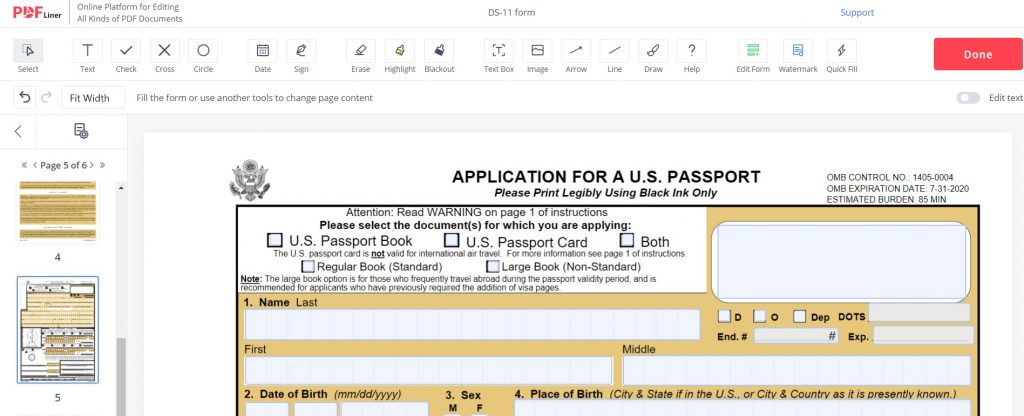
Task: Redo the last action
Action: [x=46, y=97]
